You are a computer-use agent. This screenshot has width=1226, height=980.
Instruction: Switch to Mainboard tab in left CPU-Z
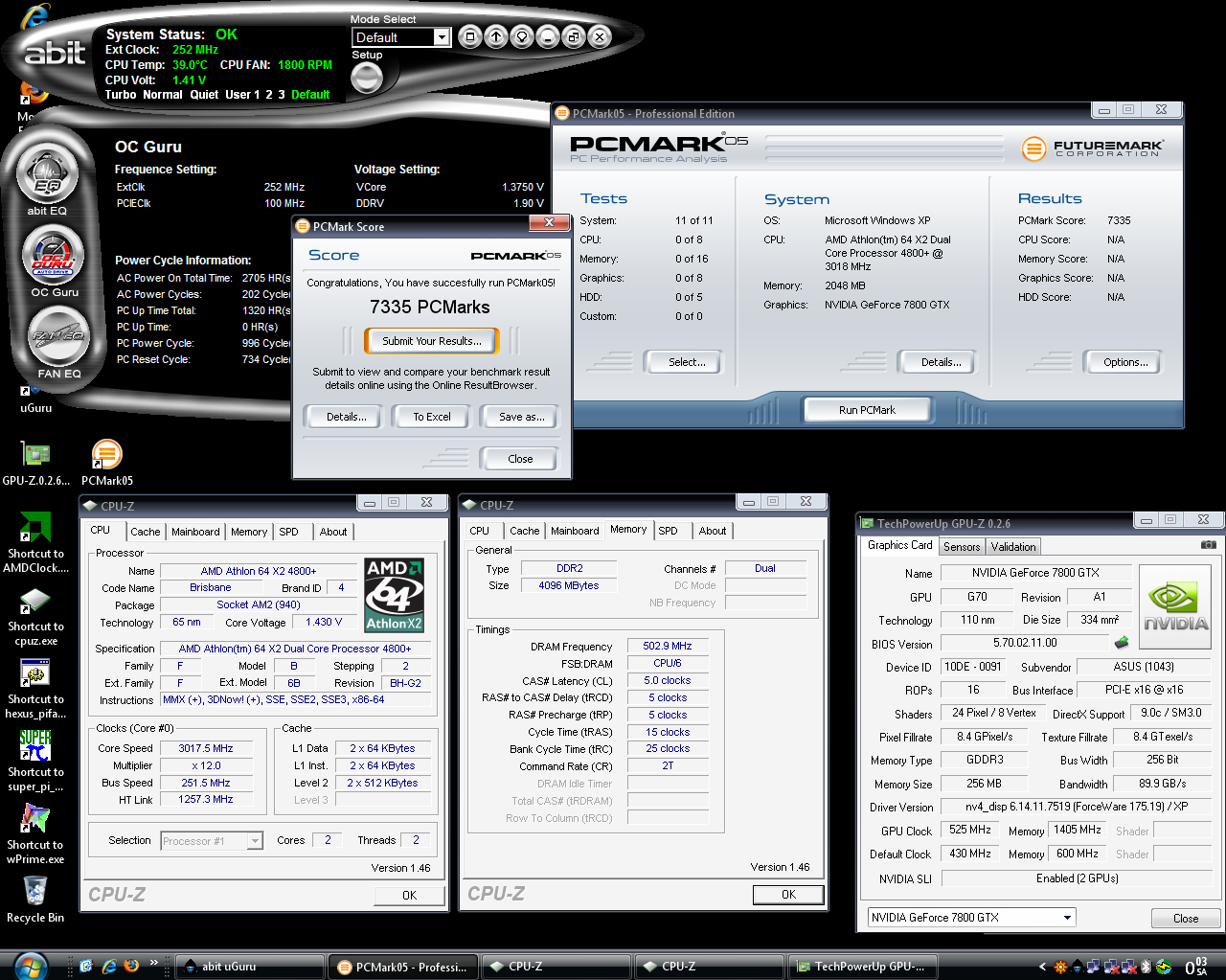[195, 532]
